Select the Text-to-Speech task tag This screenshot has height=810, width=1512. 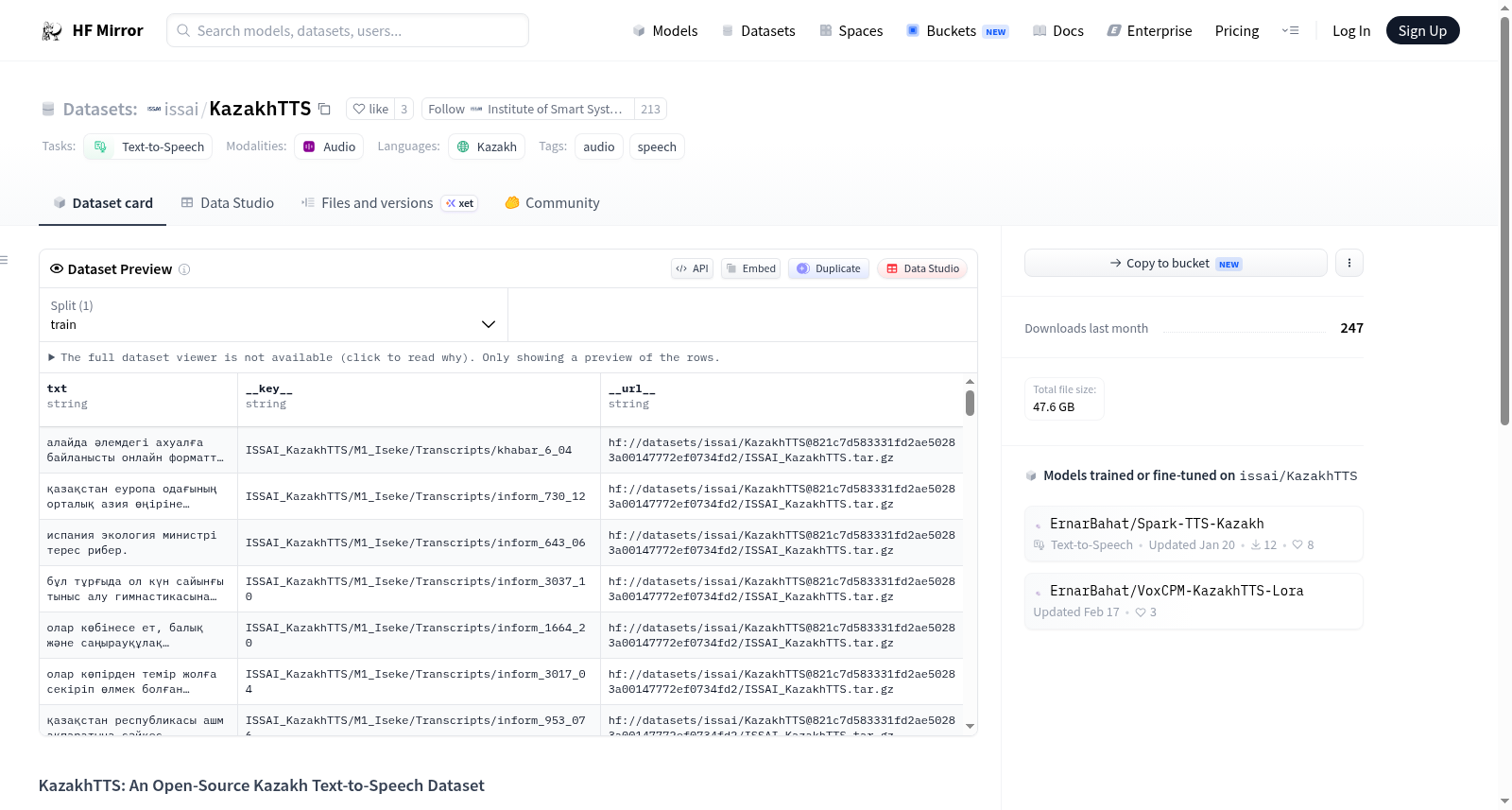(148, 146)
